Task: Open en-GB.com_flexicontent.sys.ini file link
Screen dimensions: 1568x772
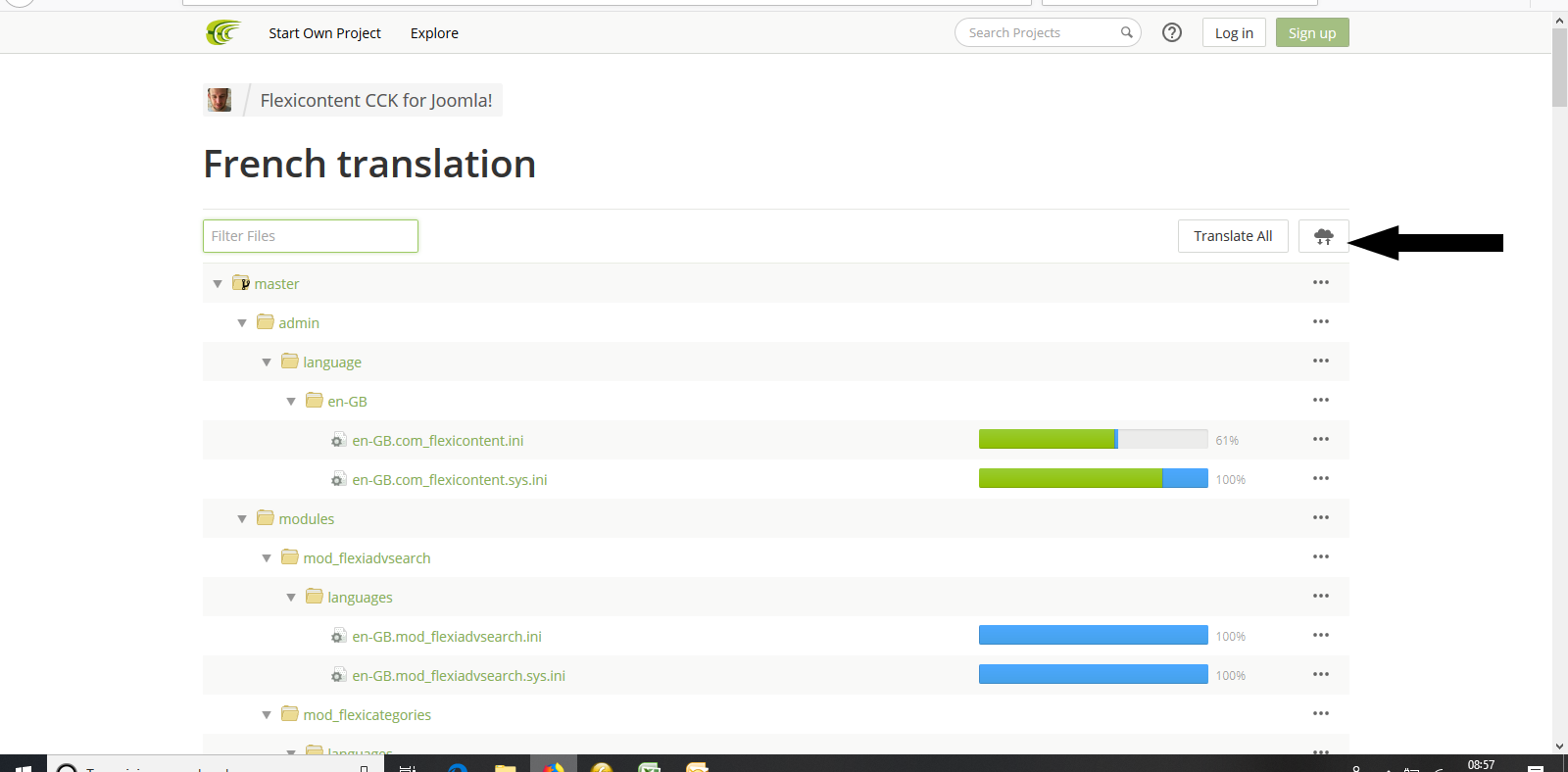Action: pyautogui.click(x=450, y=480)
